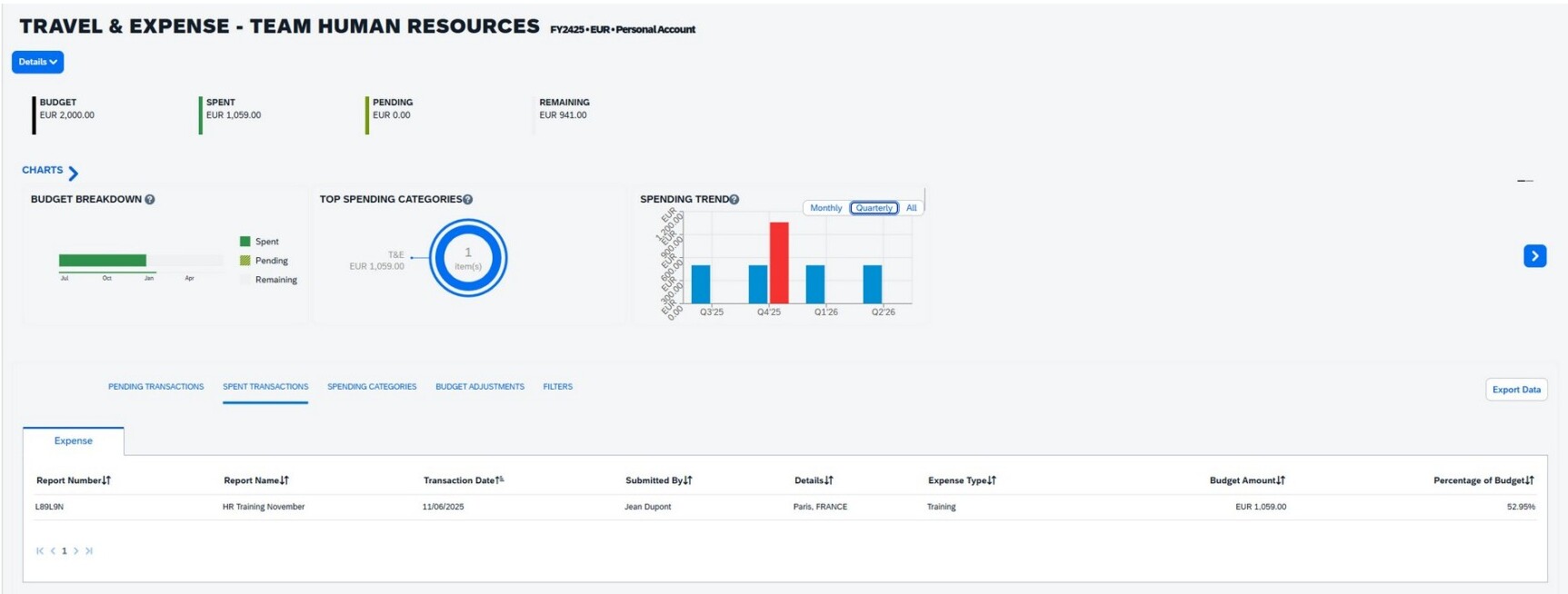This screenshot has width=1568, height=594.
Task: Click the T&E EUR 1,059.00 chart label
Action: (377, 261)
